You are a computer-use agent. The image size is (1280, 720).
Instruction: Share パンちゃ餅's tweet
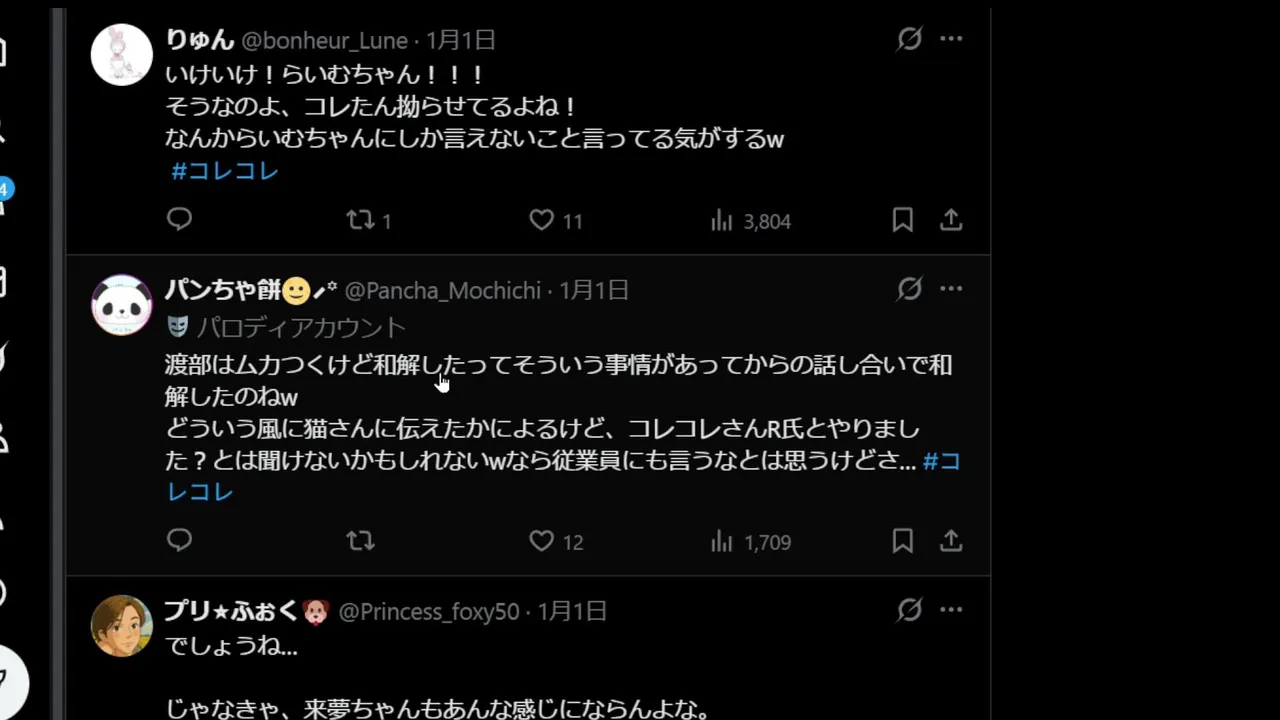[x=951, y=541]
